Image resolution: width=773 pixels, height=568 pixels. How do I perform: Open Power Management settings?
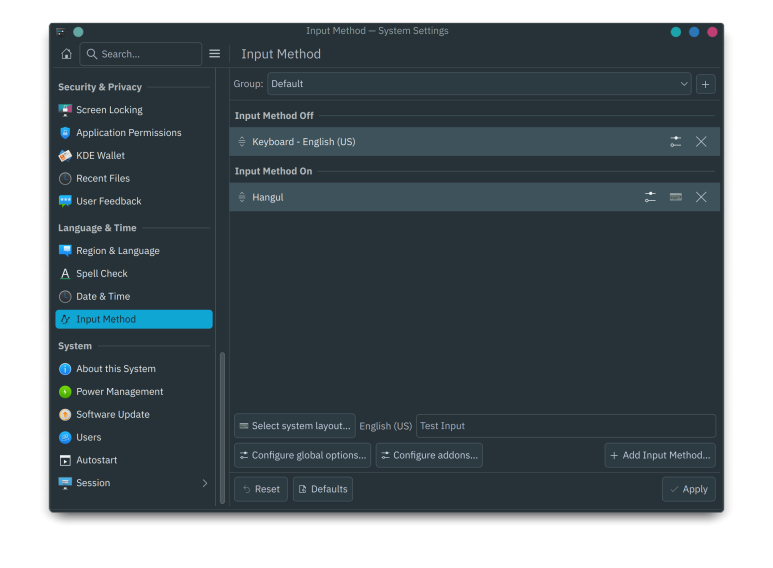tap(134, 392)
